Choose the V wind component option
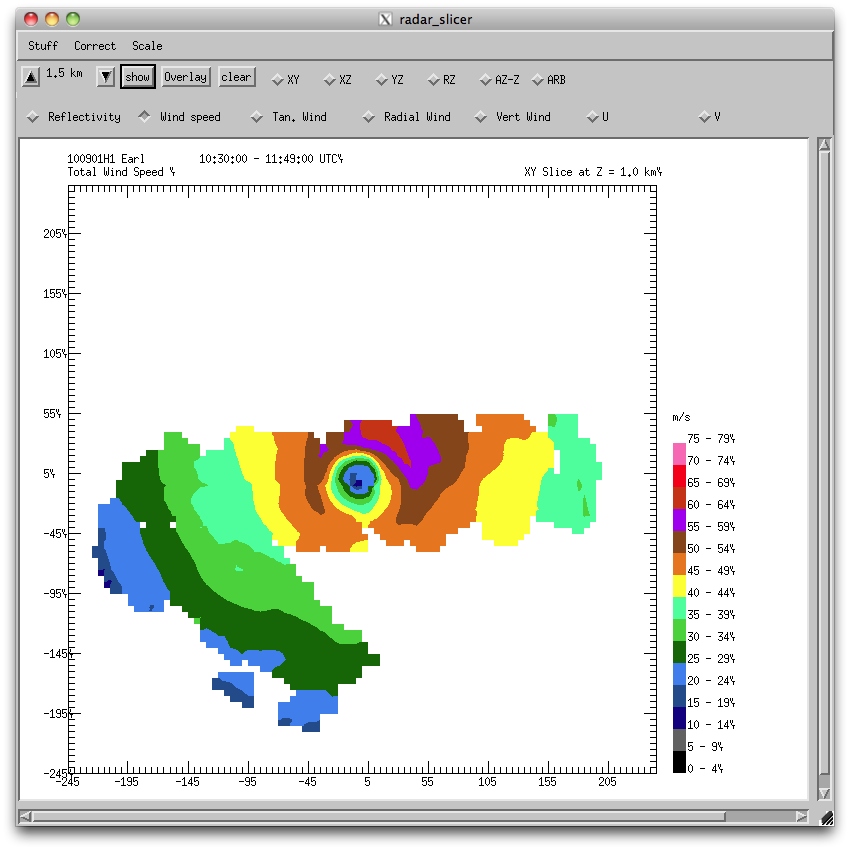This screenshot has height=850, width=850. point(710,117)
